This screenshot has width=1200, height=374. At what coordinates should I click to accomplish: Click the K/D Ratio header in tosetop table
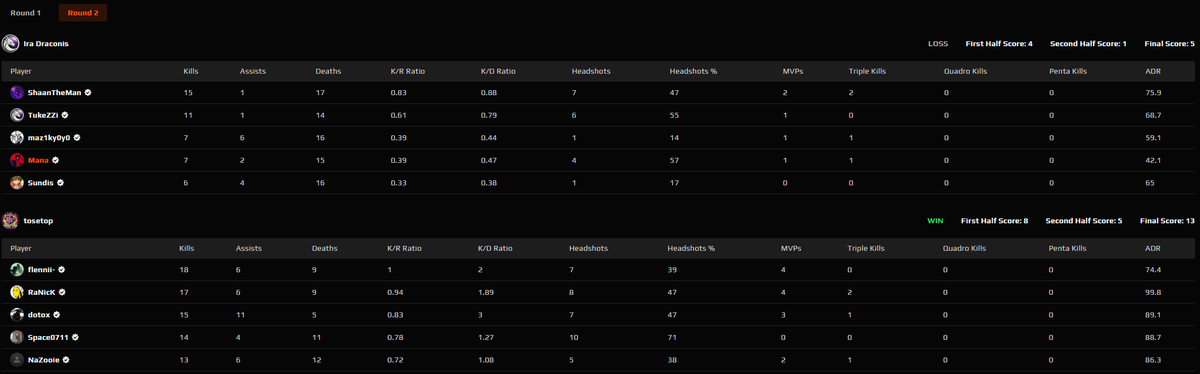495,247
